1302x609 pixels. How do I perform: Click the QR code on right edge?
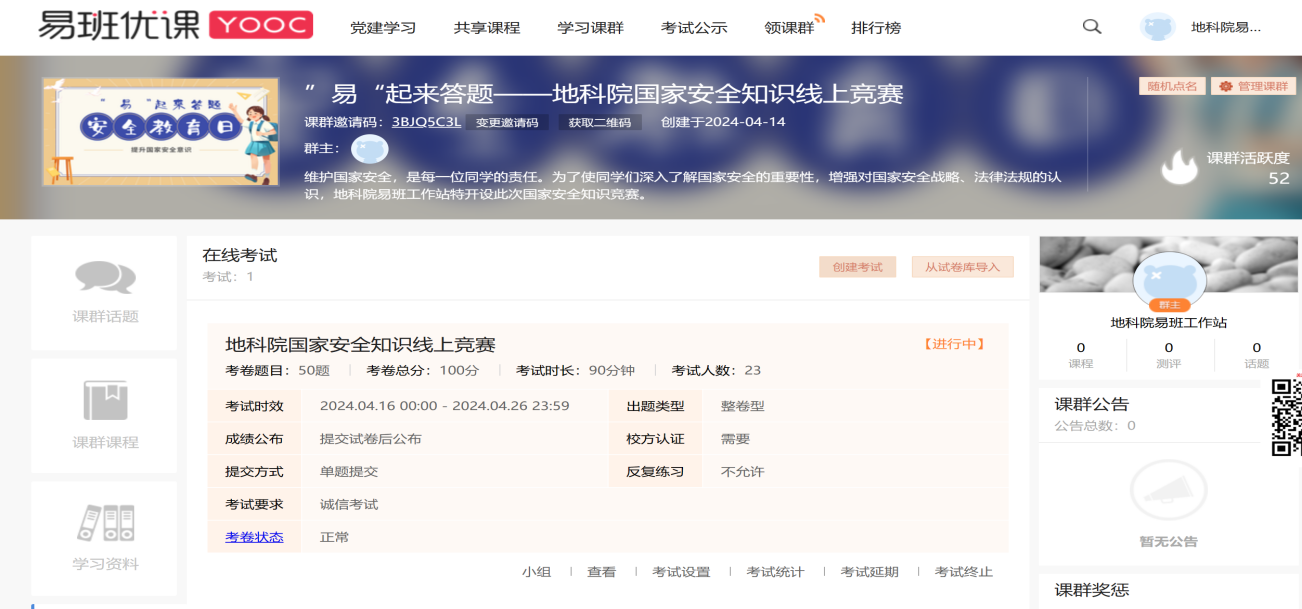coord(1285,416)
